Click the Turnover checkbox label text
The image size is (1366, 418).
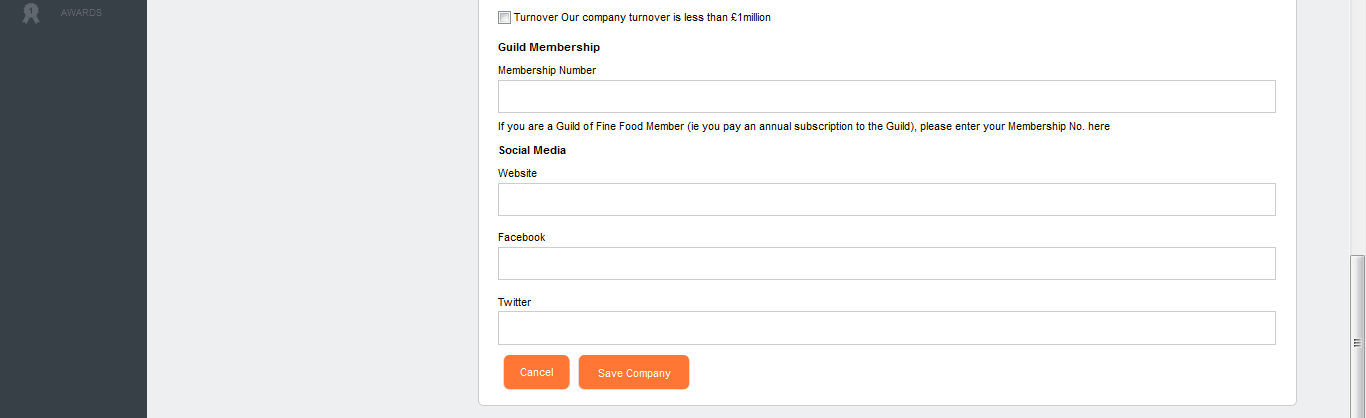(x=642, y=17)
